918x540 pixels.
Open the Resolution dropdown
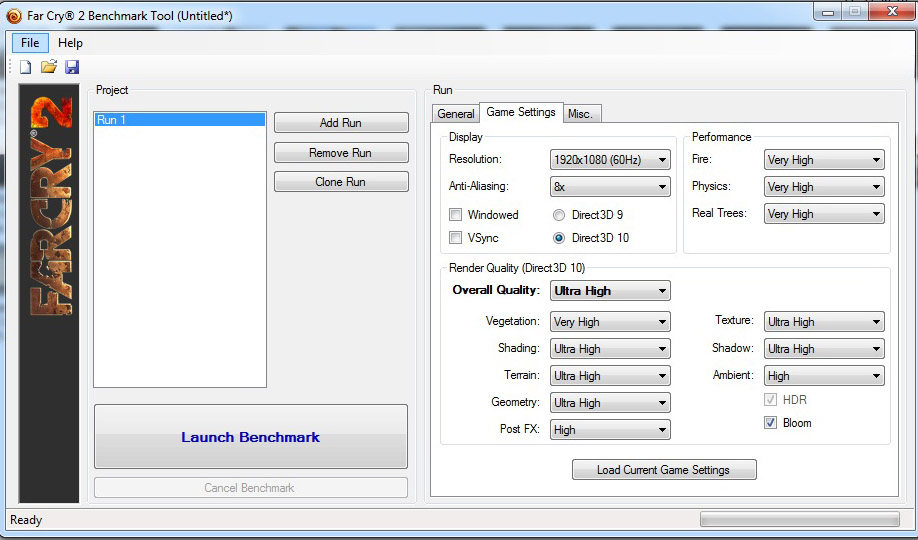[x=610, y=159]
